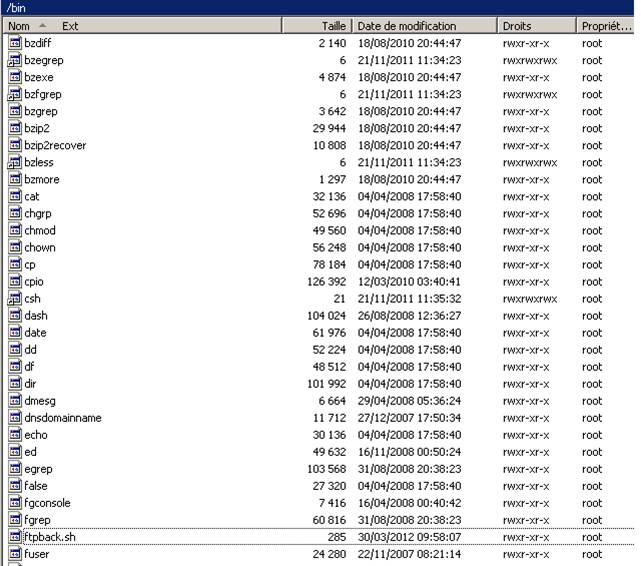Sort by the Taille column header
Screen dimensions: 641x566
(334, 25)
